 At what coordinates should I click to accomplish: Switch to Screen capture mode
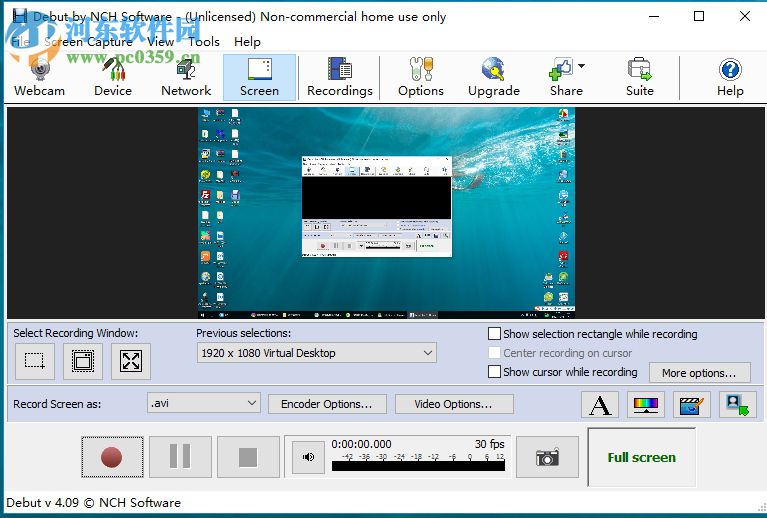click(x=259, y=77)
